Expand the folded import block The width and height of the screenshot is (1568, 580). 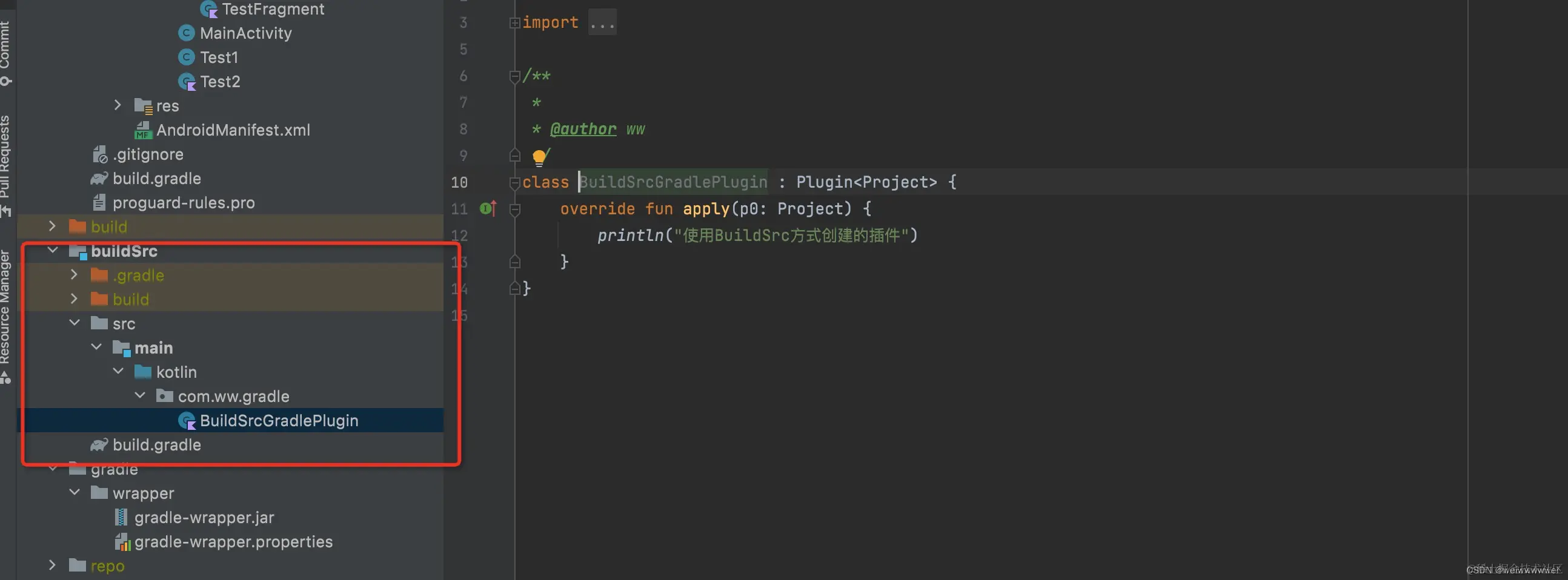point(514,23)
